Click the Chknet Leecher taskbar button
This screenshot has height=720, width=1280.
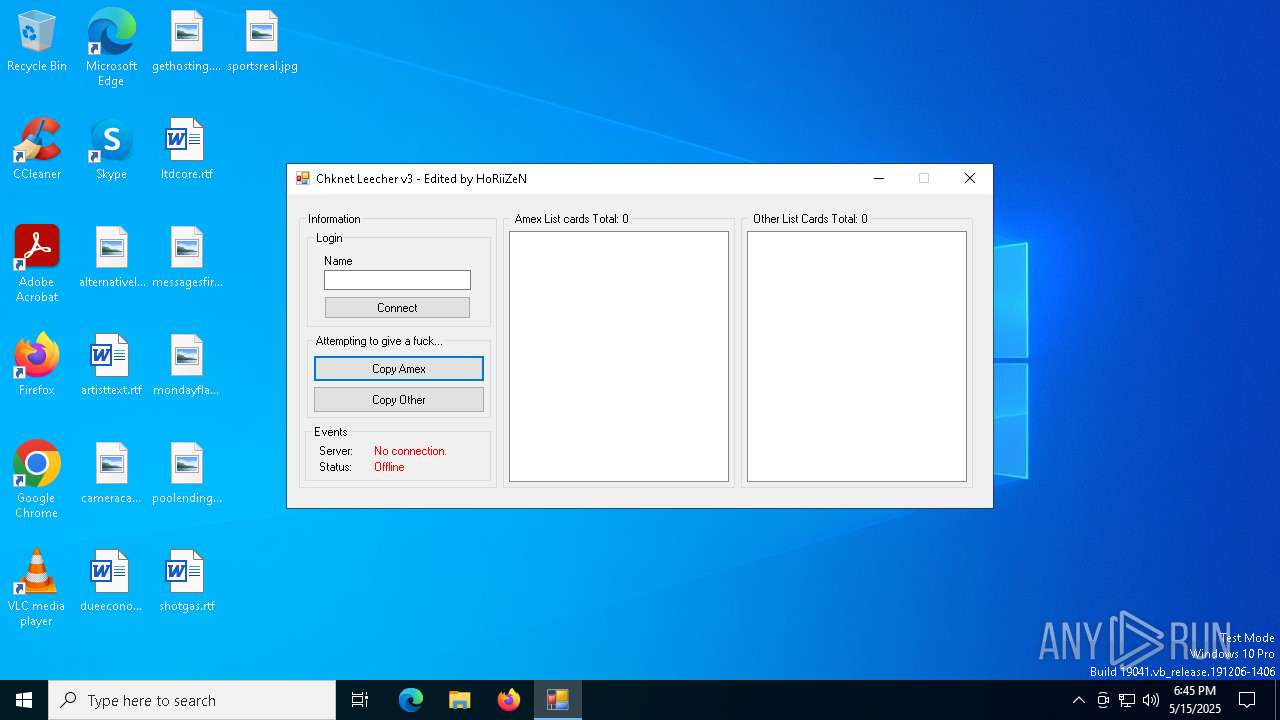[x=558, y=700]
